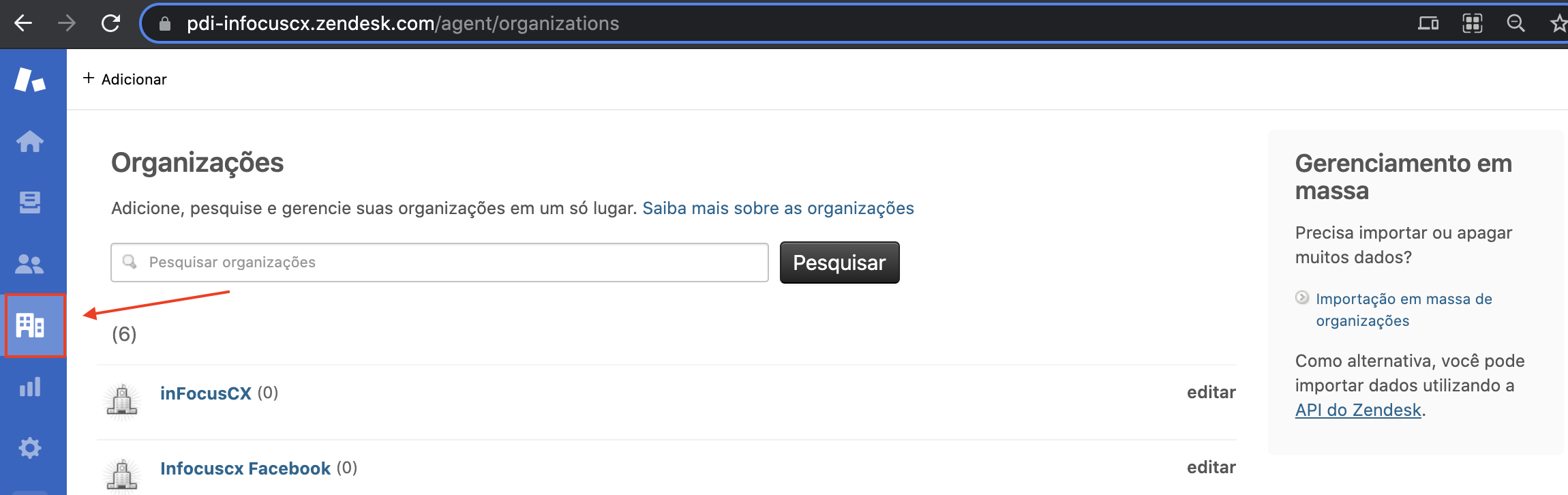Focus the Pesquisar organizações search field
Screen dimensions: 1568x495
(x=440, y=262)
